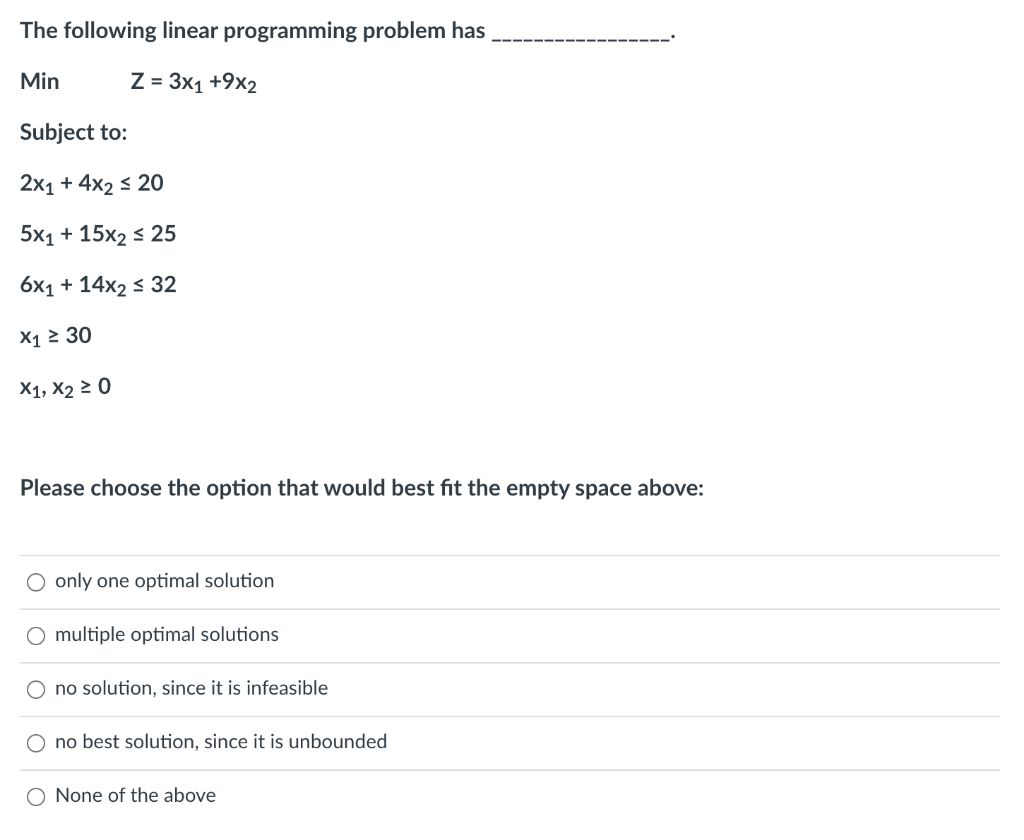
Task: Click the 'multiple optimal solutions' answer text
Action: [167, 634]
